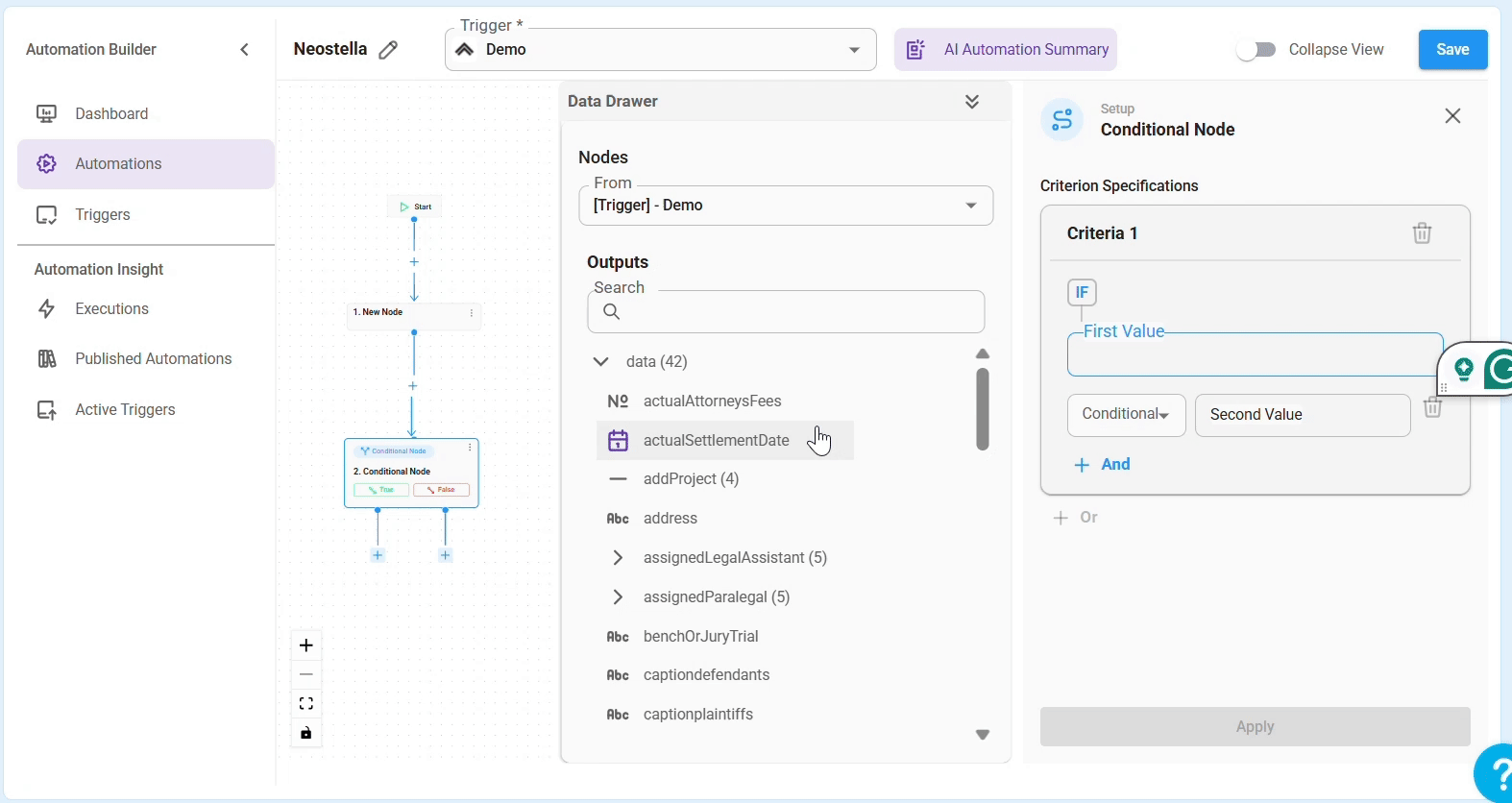Zoom out on the canvas

click(x=306, y=675)
